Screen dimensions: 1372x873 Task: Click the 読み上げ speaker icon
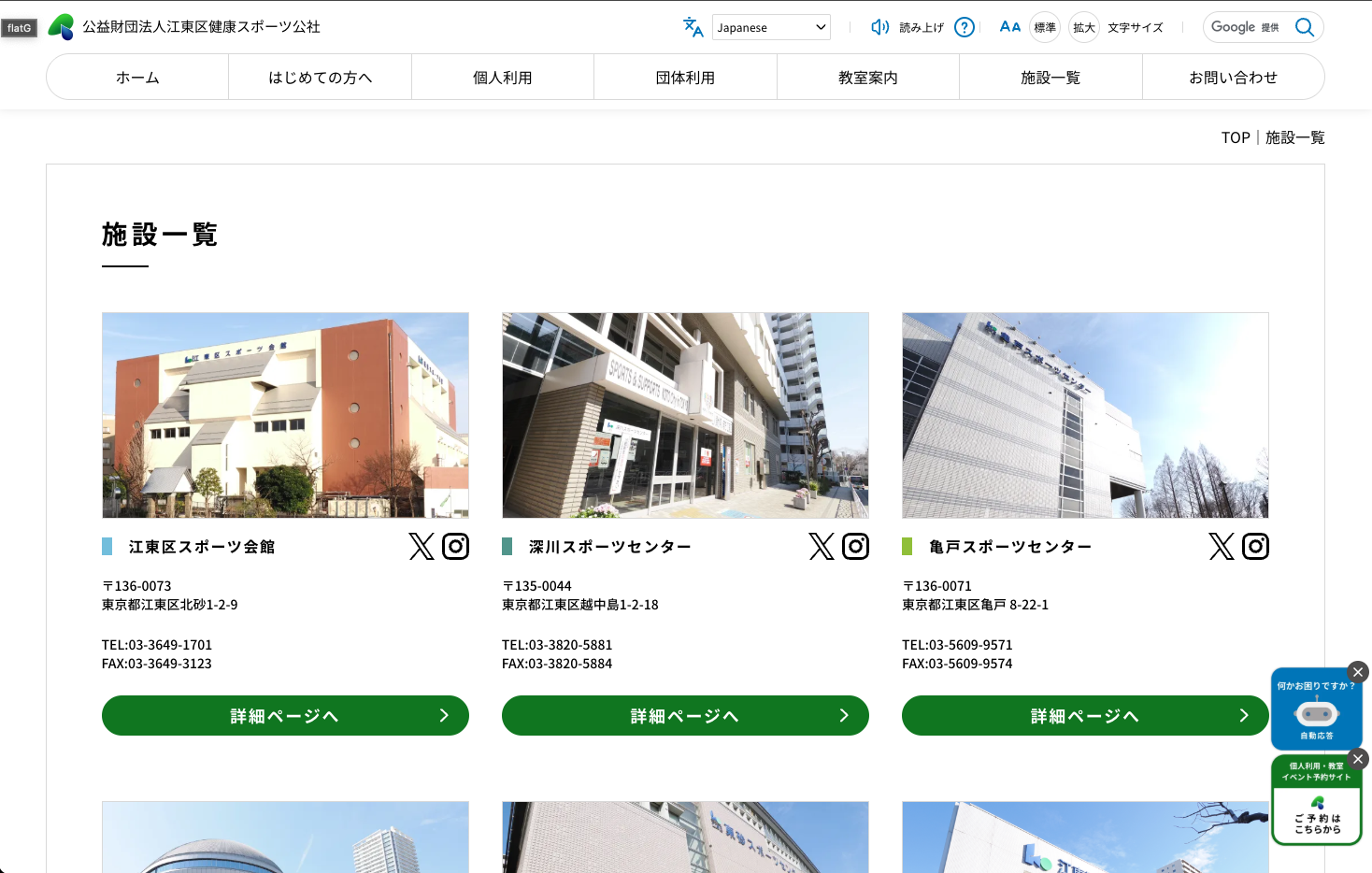click(879, 27)
